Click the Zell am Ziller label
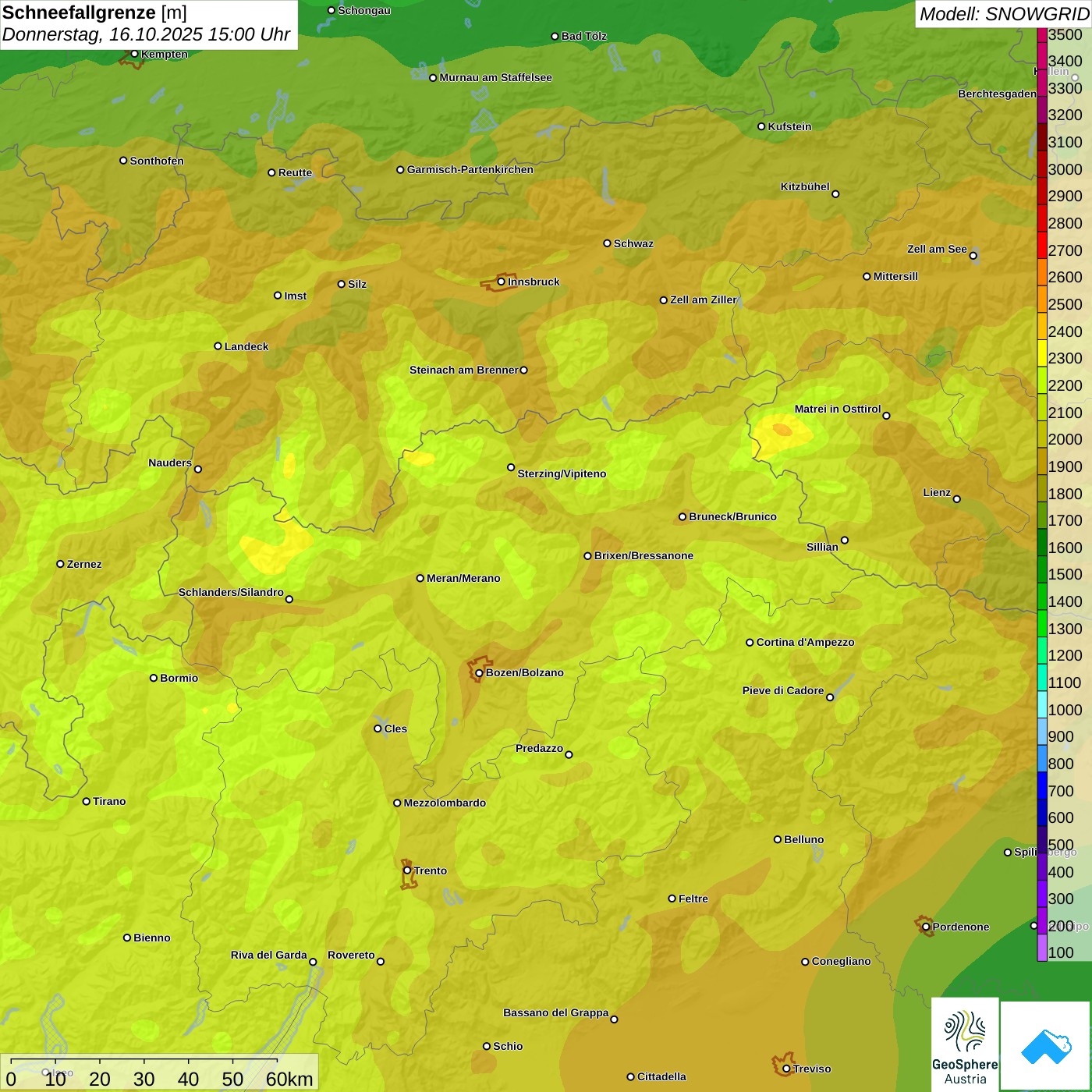The image size is (1092, 1092). tap(703, 300)
